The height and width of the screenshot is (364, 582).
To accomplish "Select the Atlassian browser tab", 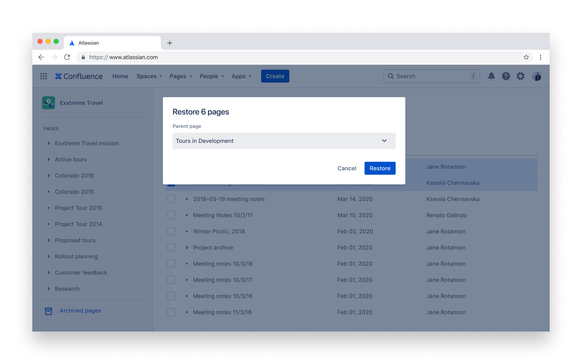I will (112, 43).
